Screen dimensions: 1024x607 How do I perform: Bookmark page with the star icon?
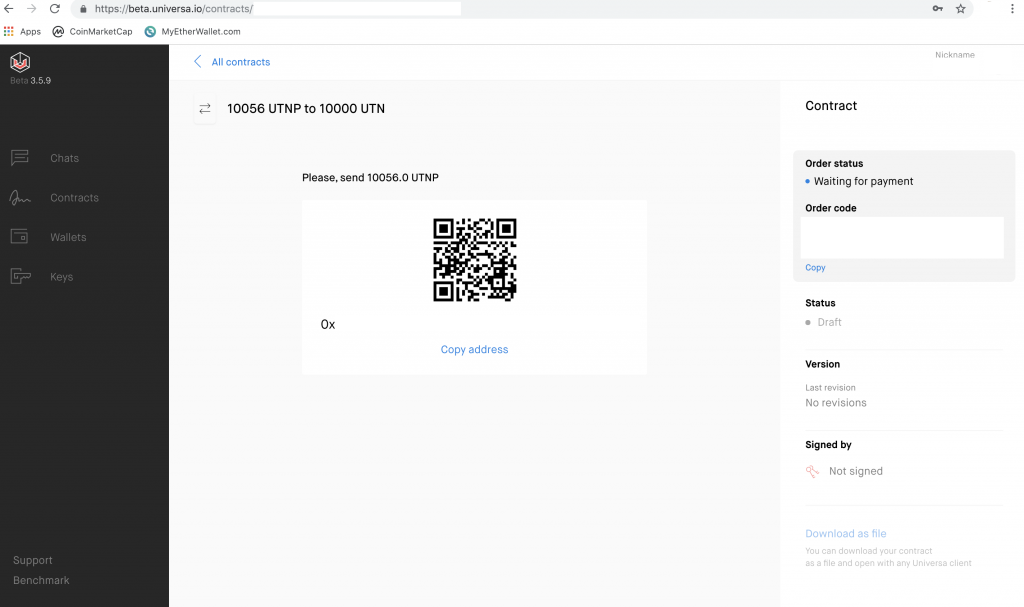point(961,9)
